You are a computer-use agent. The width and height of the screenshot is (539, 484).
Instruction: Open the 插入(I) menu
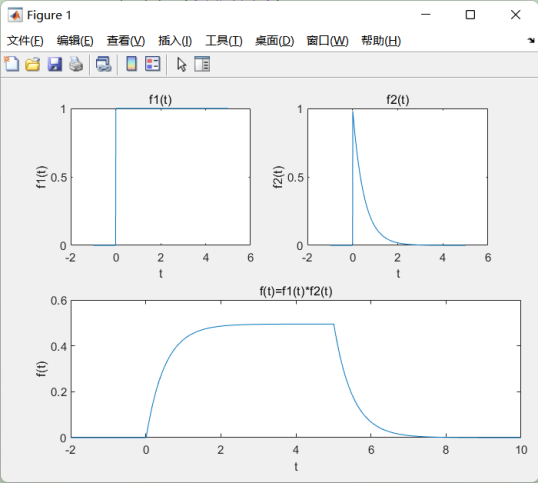click(x=175, y=41)
